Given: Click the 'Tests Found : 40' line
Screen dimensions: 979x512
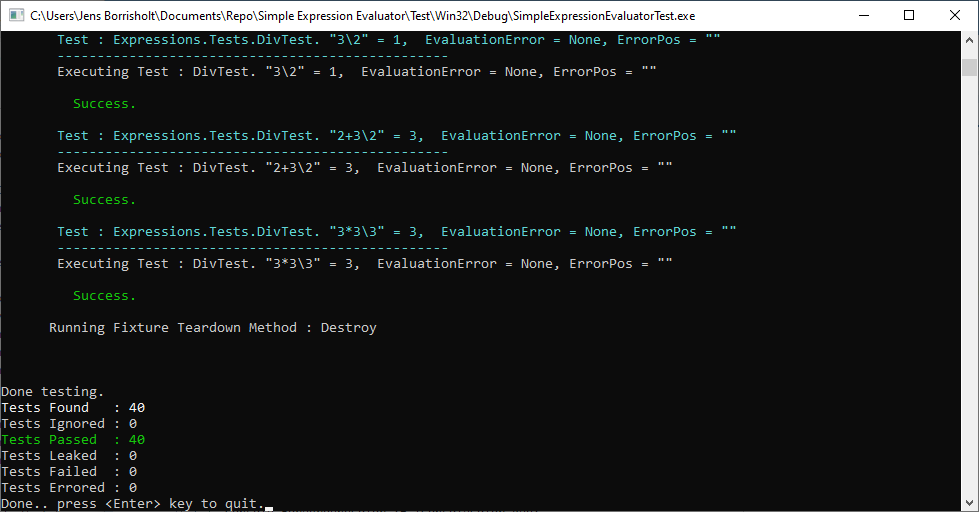Looking at the screenshot, I should (73, 408).
